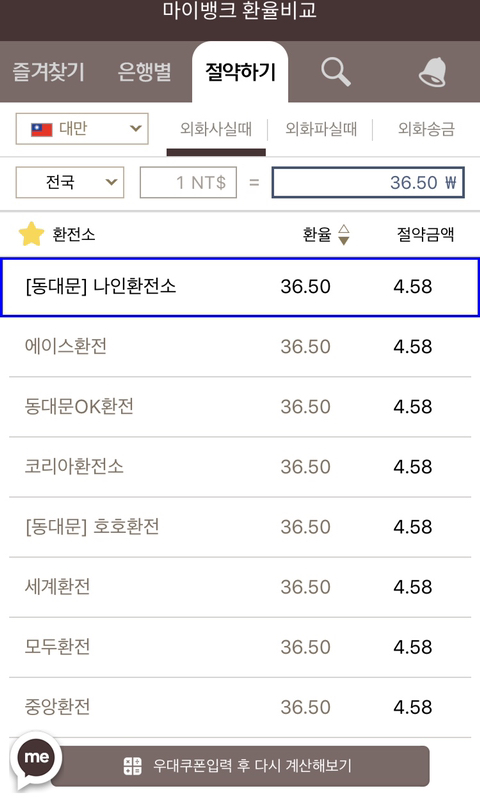480x798 pixels.
Task: Tap the yellow favorites star icon
Action: click(x=31, y=234)
